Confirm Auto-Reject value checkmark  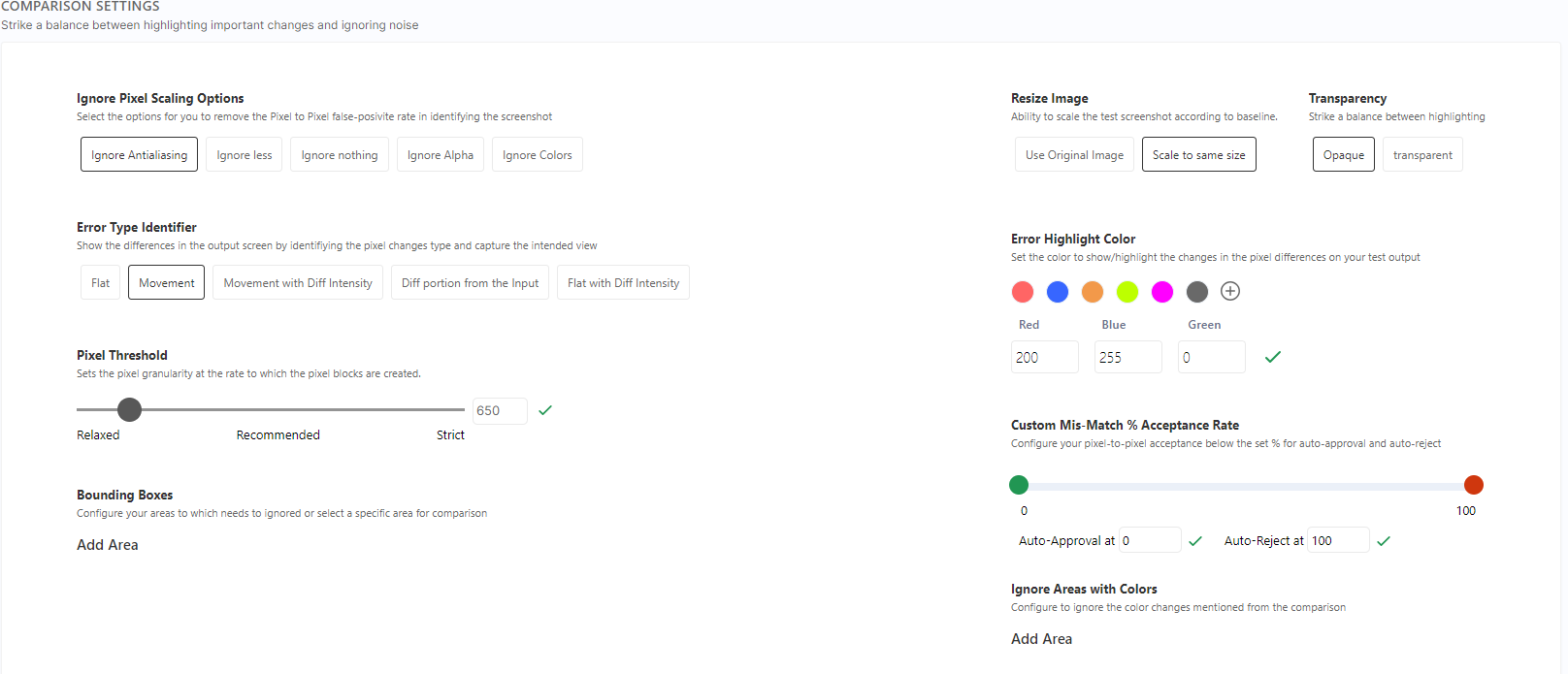click(1384, 541)
